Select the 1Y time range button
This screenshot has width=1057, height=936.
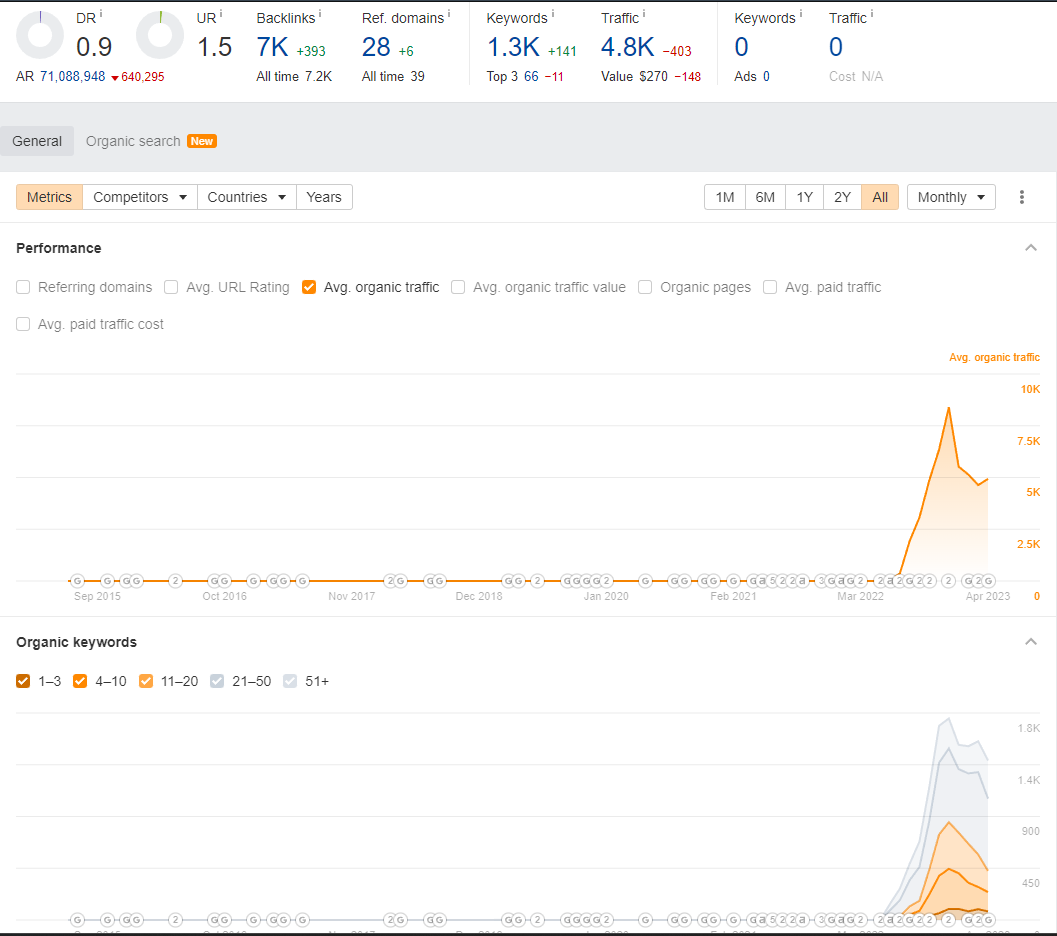[x=804, y=197]
